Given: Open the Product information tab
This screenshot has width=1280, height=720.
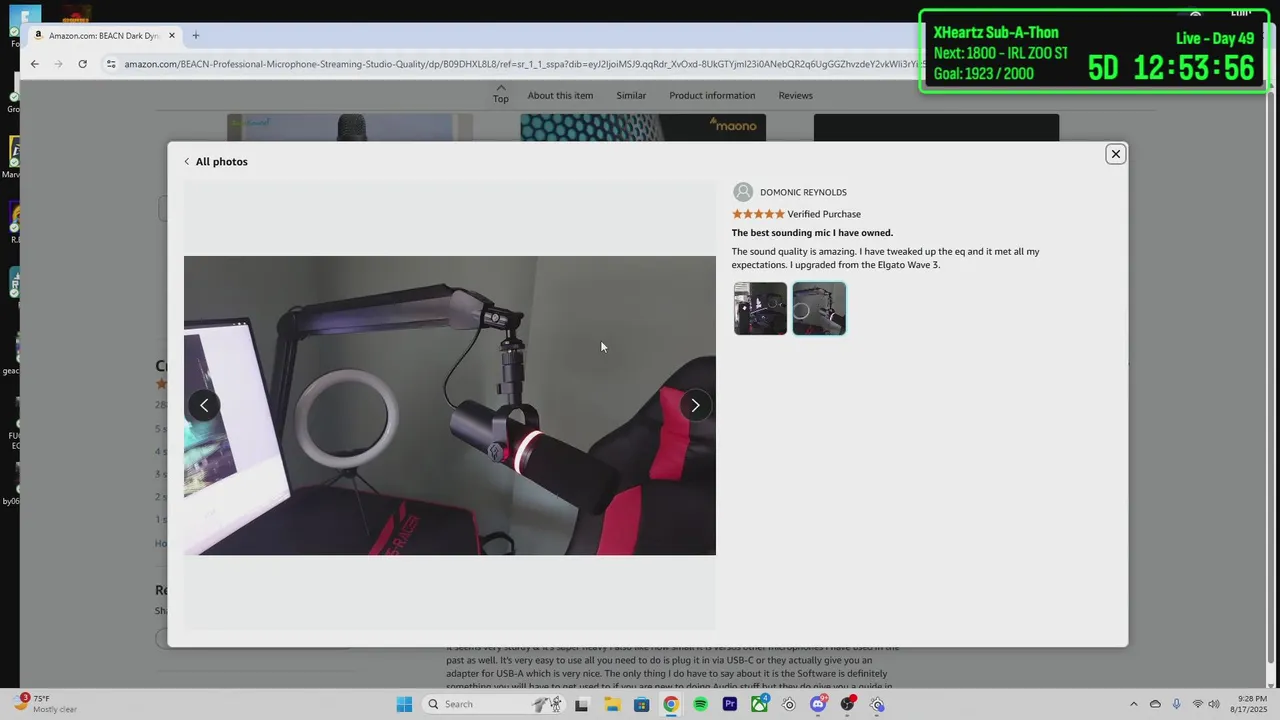Looking at the screenshot, I should [712, 95].
